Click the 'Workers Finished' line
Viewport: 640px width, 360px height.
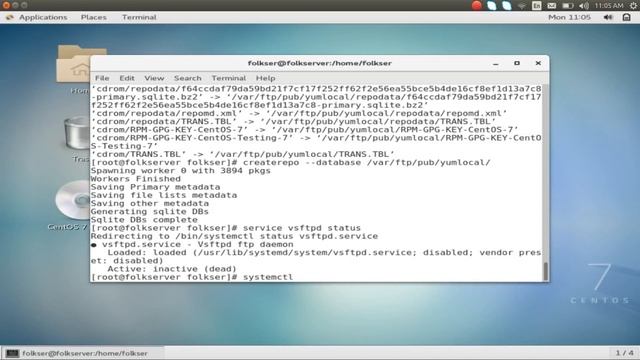(x=136, y=179)
